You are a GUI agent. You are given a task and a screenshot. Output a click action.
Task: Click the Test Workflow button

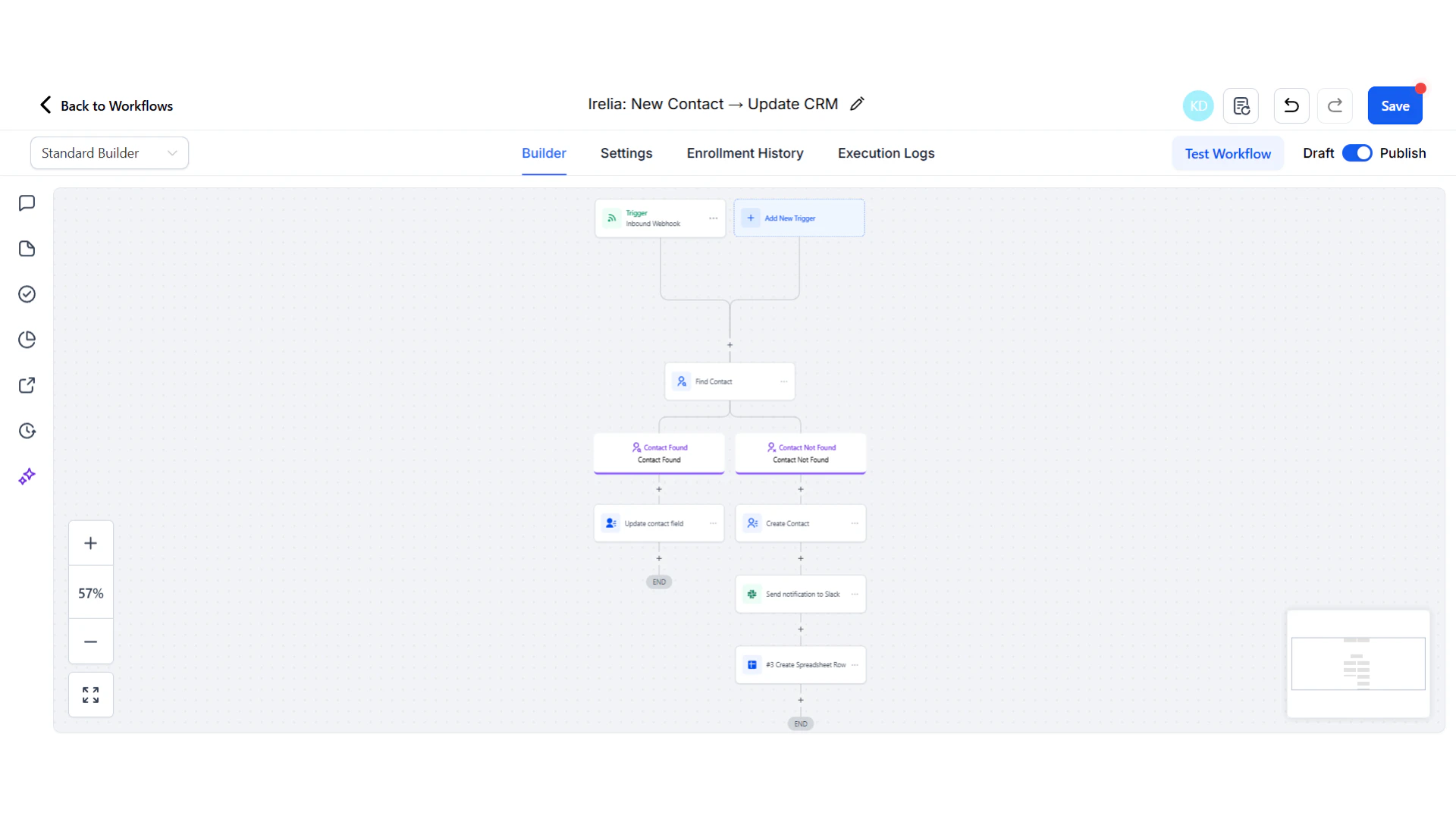click(1227, 152)
